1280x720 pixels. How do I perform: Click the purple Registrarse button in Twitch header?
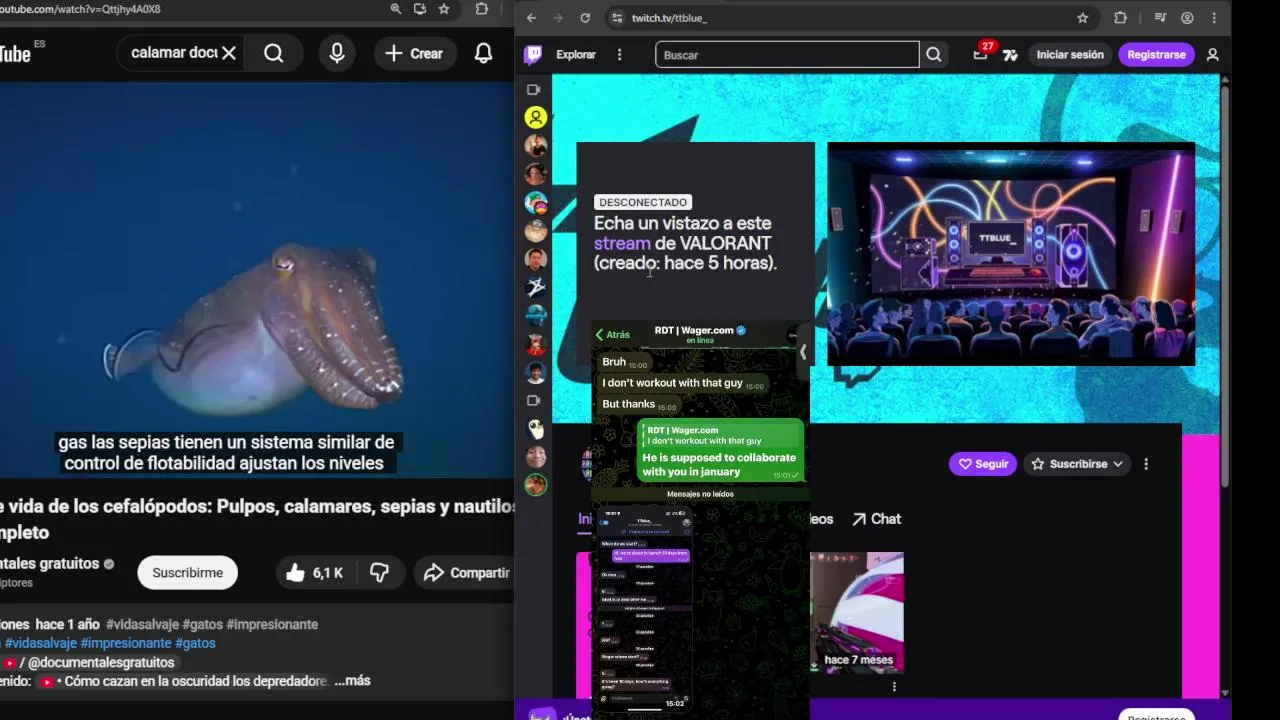coord(1156,55)
